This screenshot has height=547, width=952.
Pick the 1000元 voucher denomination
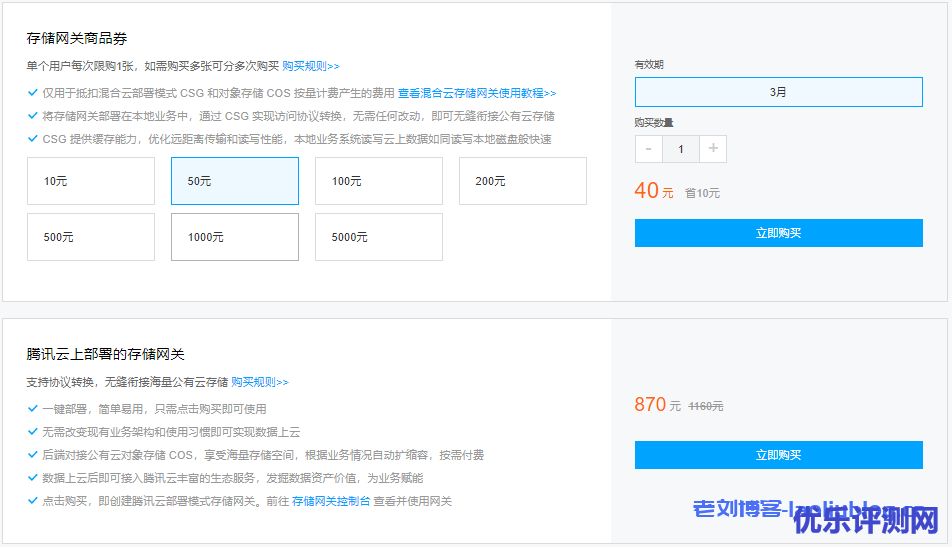[234, 237]
